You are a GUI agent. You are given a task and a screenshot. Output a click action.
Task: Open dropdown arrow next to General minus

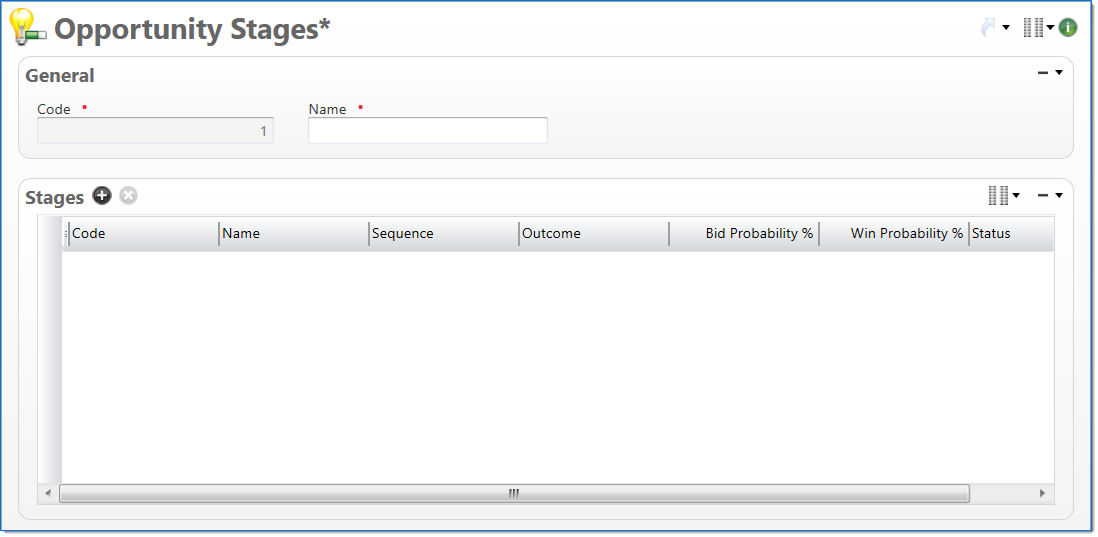tap(1059, 73)
